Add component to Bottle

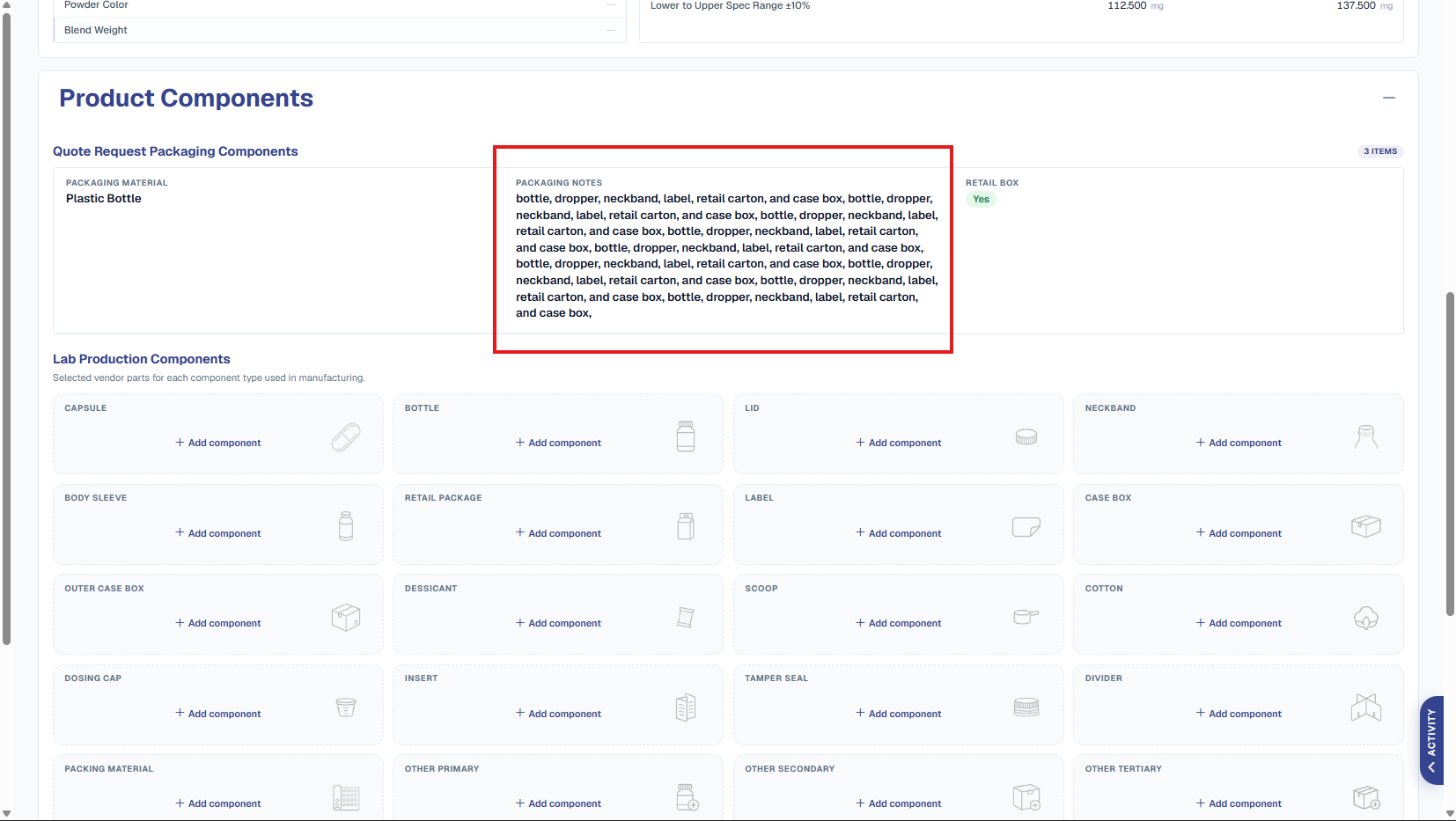click(558, 443)
